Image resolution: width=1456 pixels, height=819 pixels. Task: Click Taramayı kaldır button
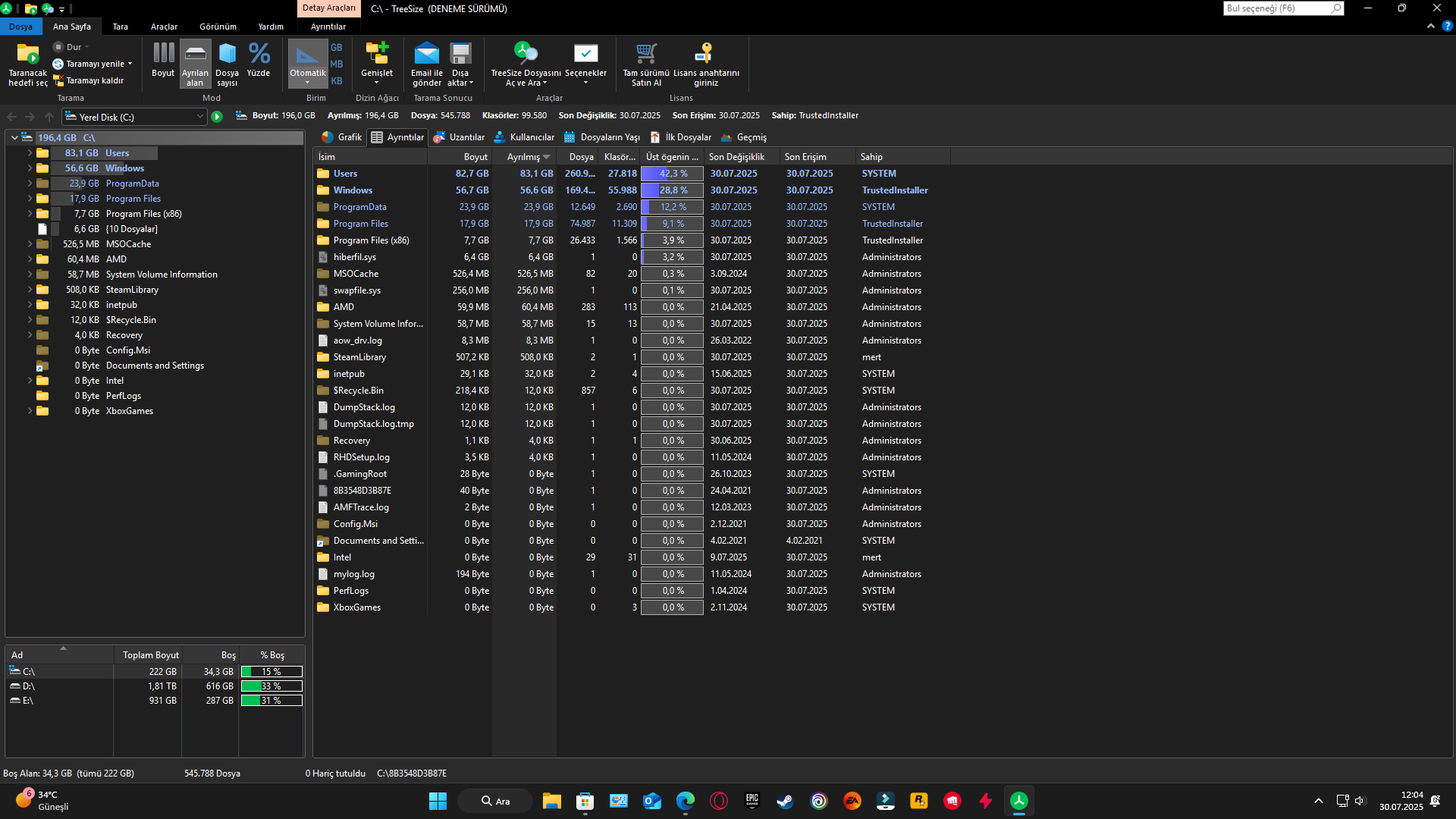coord(88,80)
